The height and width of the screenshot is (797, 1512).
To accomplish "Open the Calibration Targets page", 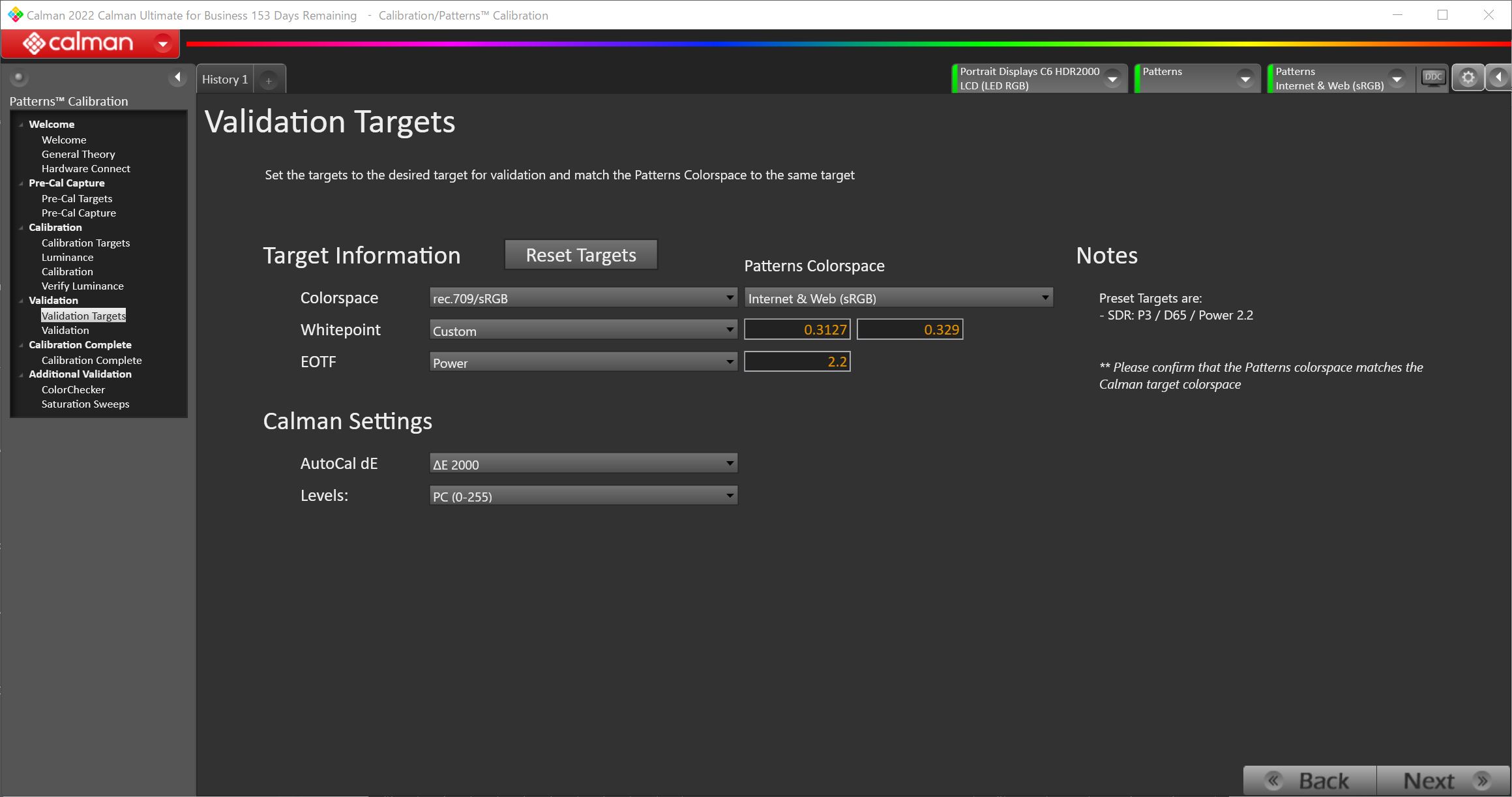I will click(x=85, y=243).
